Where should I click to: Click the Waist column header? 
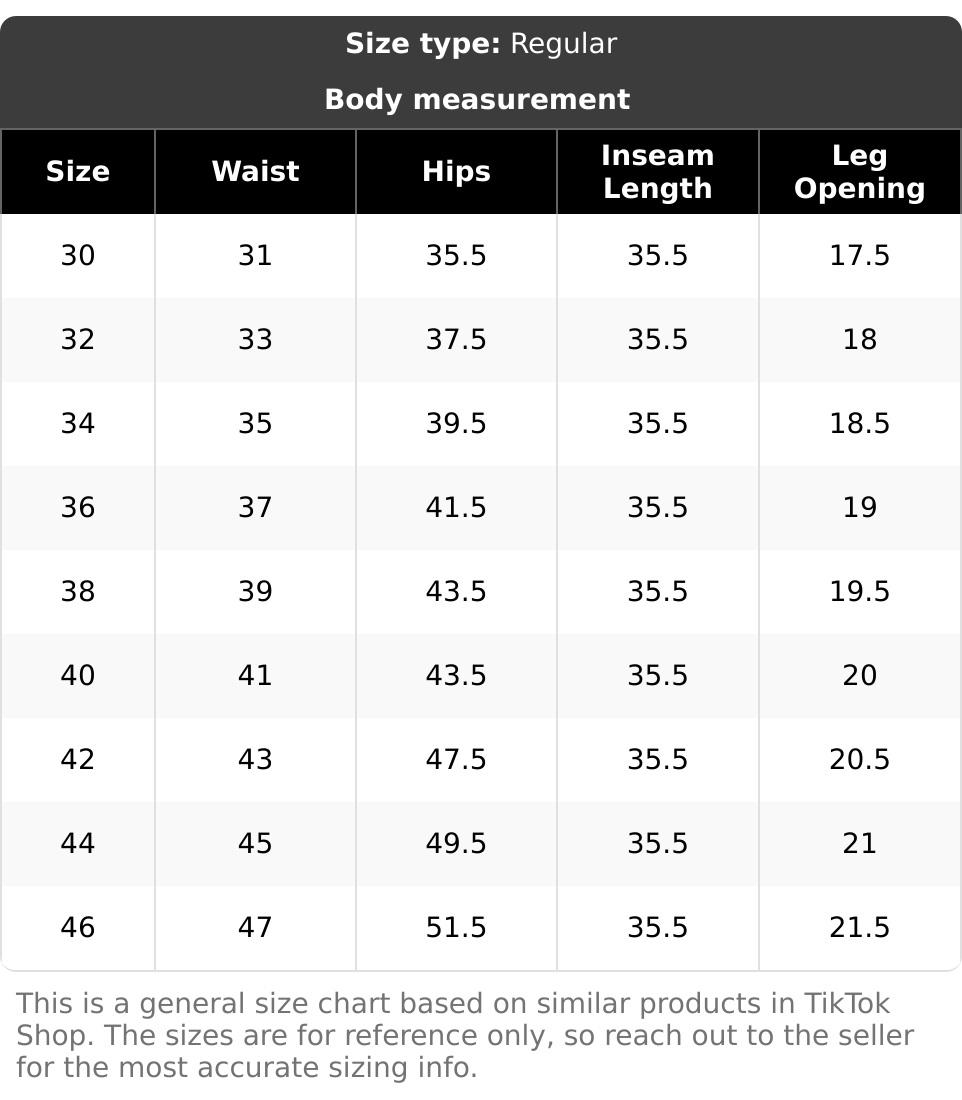(x=255, y=172)
